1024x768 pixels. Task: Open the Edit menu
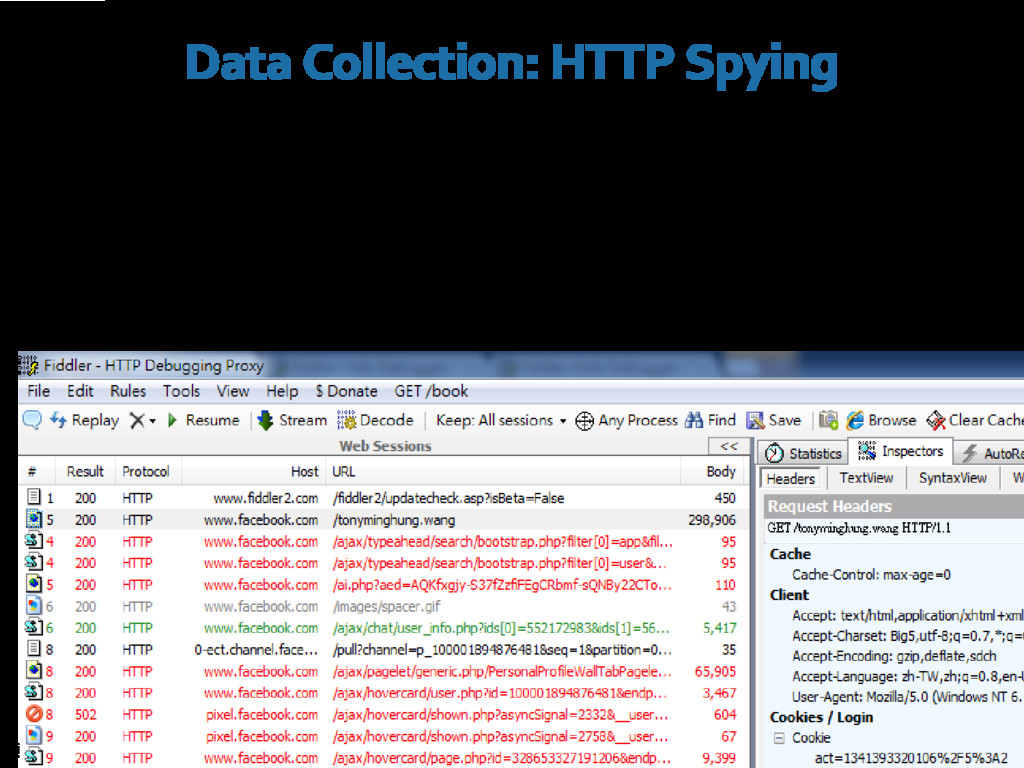[x=80, y=391]
